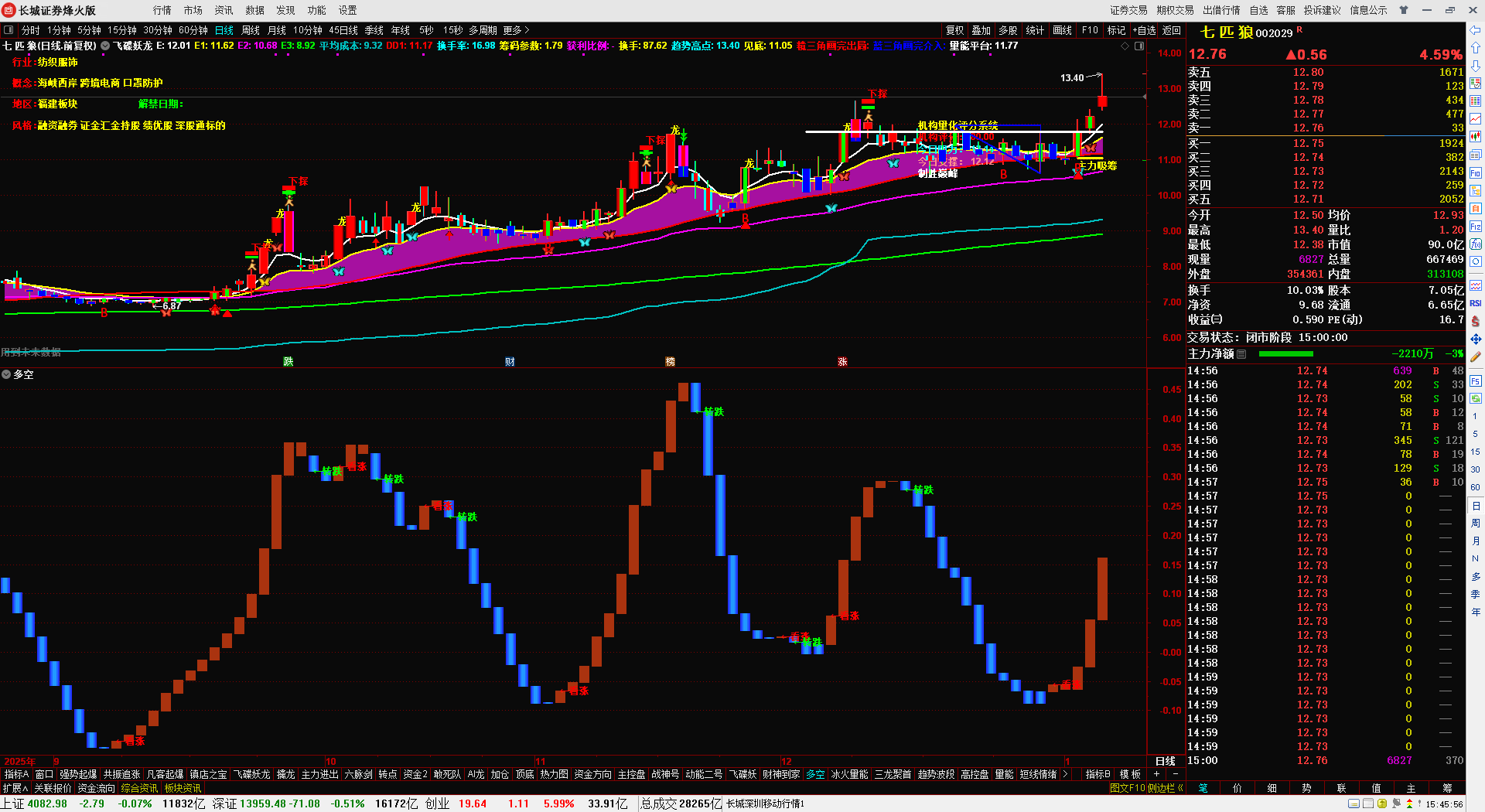Image resolution: width=1485 pixels, height=812 pixels.
Task: Click the 返回 button
Action: click(x=1172, y=30)
